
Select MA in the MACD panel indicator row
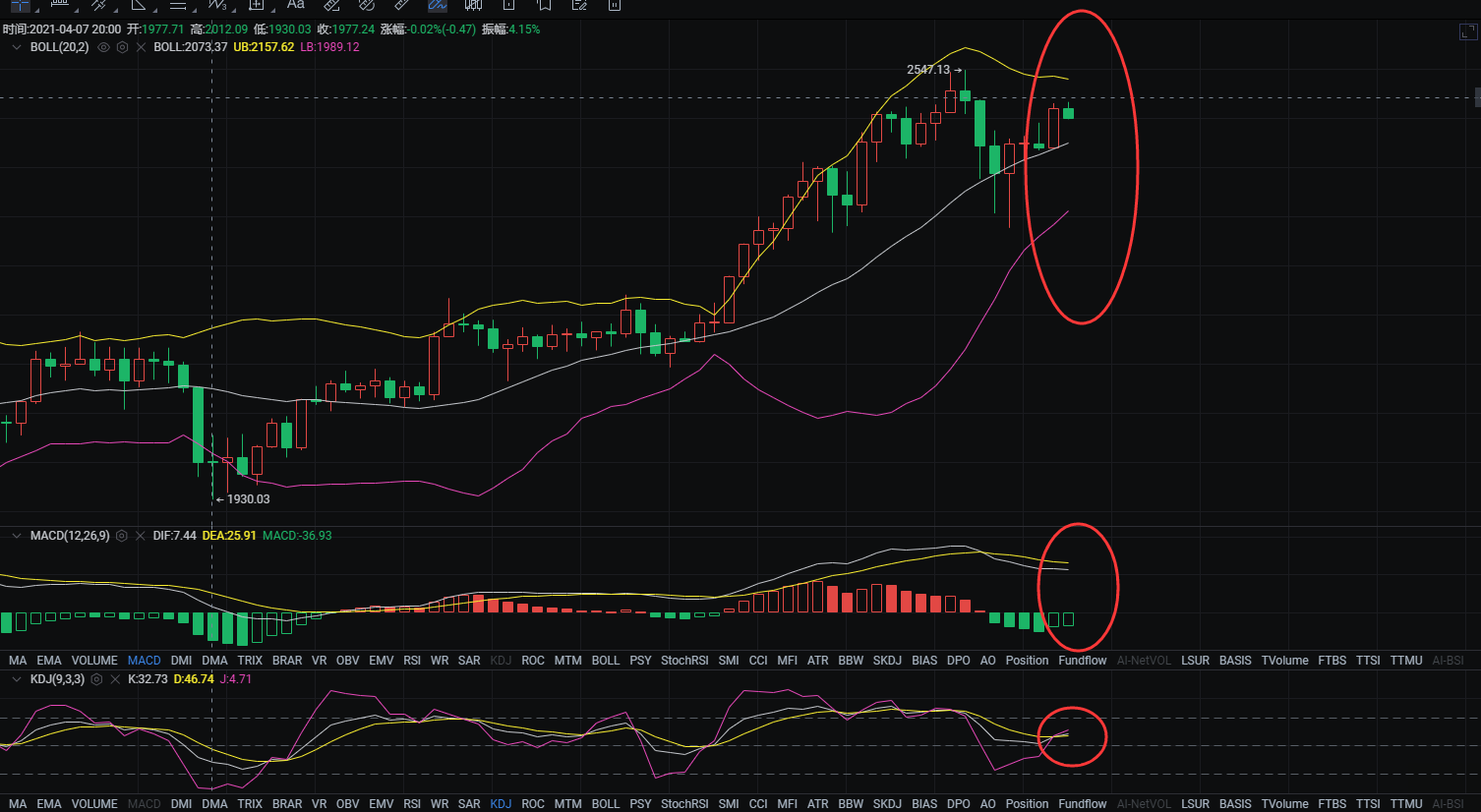pos(18,661)
